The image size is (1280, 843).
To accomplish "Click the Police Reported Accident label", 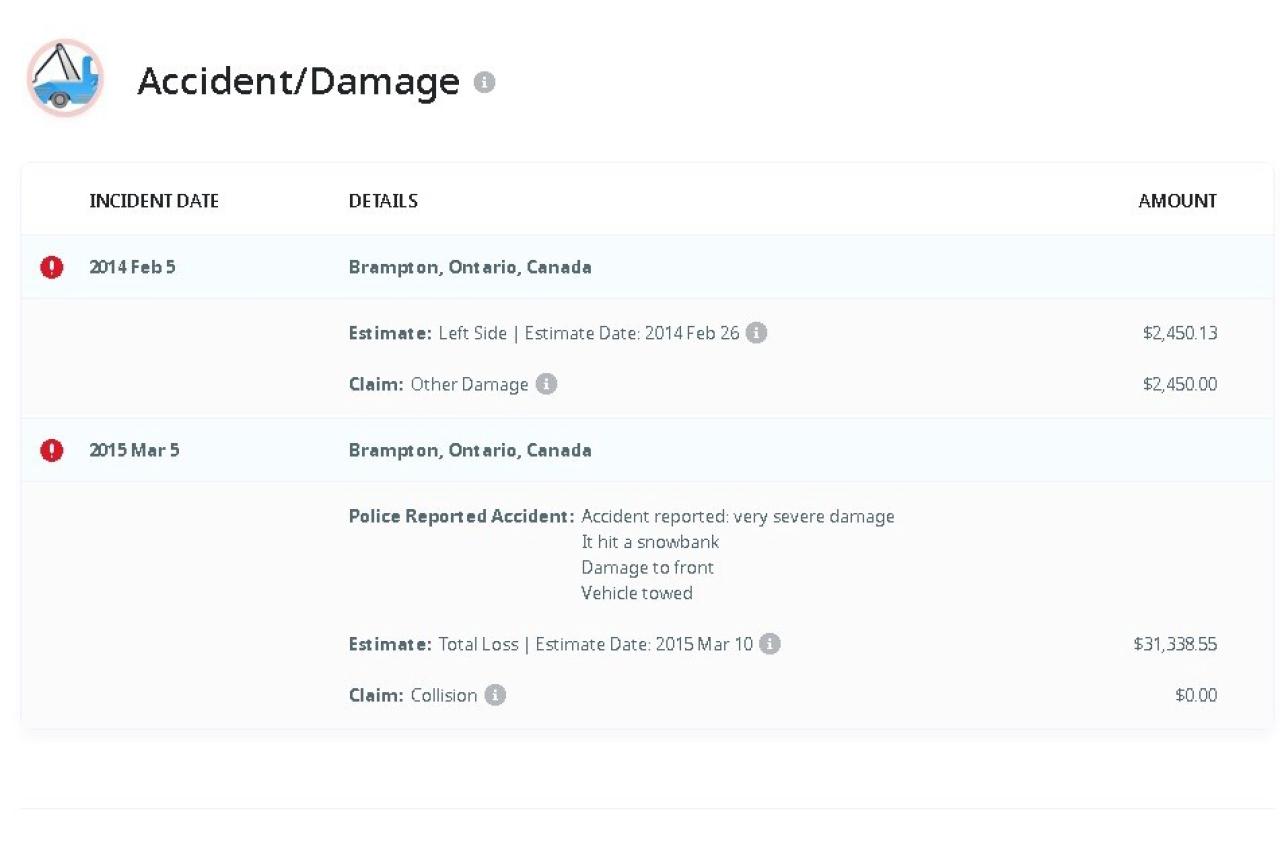I will point(461,517).
